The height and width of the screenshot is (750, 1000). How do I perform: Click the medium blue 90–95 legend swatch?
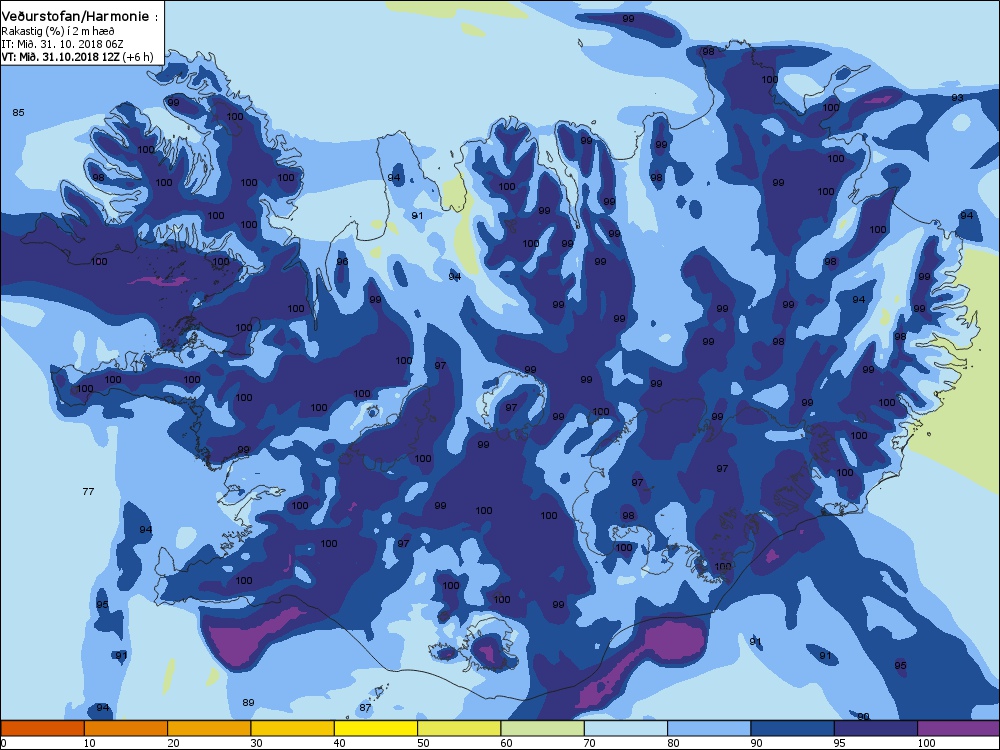(793, 728)
